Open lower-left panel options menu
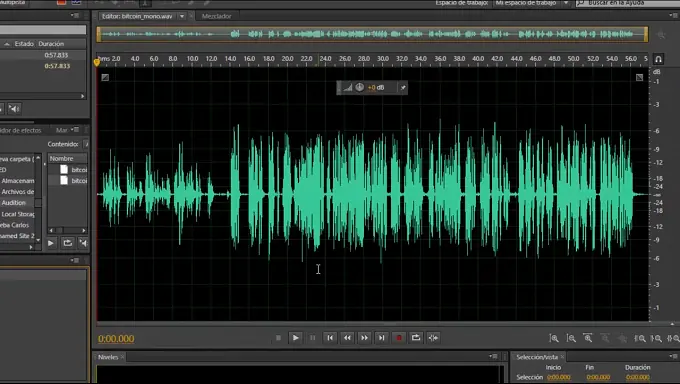Image resolution: width=680 pixels, height=384 pixels. (x=75, y=260)
